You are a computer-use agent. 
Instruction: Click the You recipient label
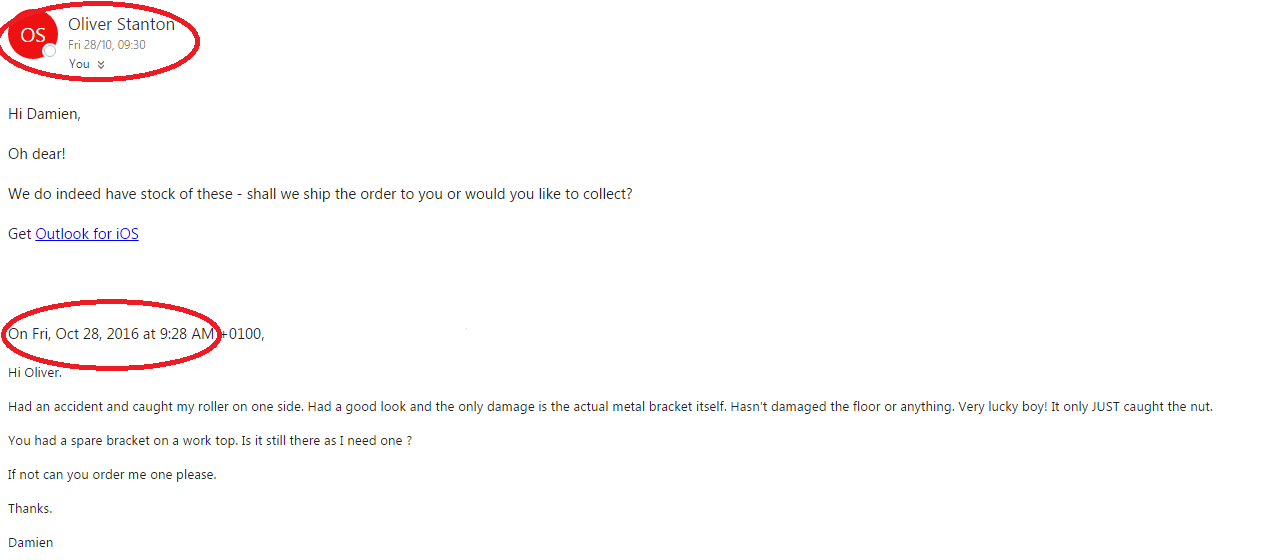[79, 64]
